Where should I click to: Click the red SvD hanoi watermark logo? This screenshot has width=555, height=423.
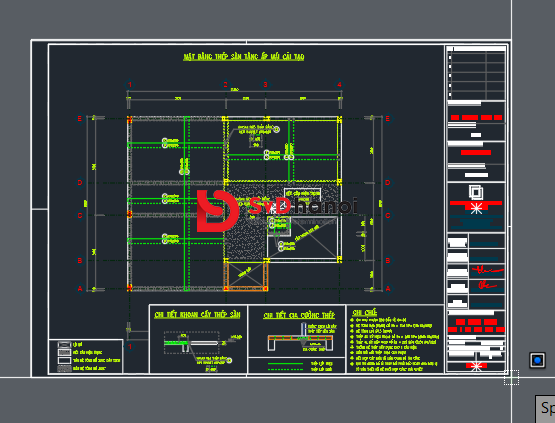point(277,211)
